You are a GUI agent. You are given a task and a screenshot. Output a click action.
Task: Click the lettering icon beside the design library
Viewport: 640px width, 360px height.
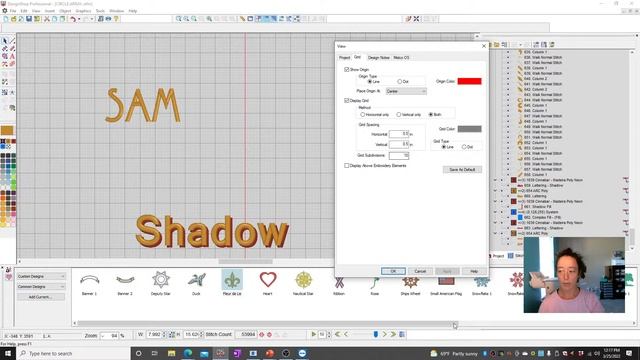[x=9, y=270]
